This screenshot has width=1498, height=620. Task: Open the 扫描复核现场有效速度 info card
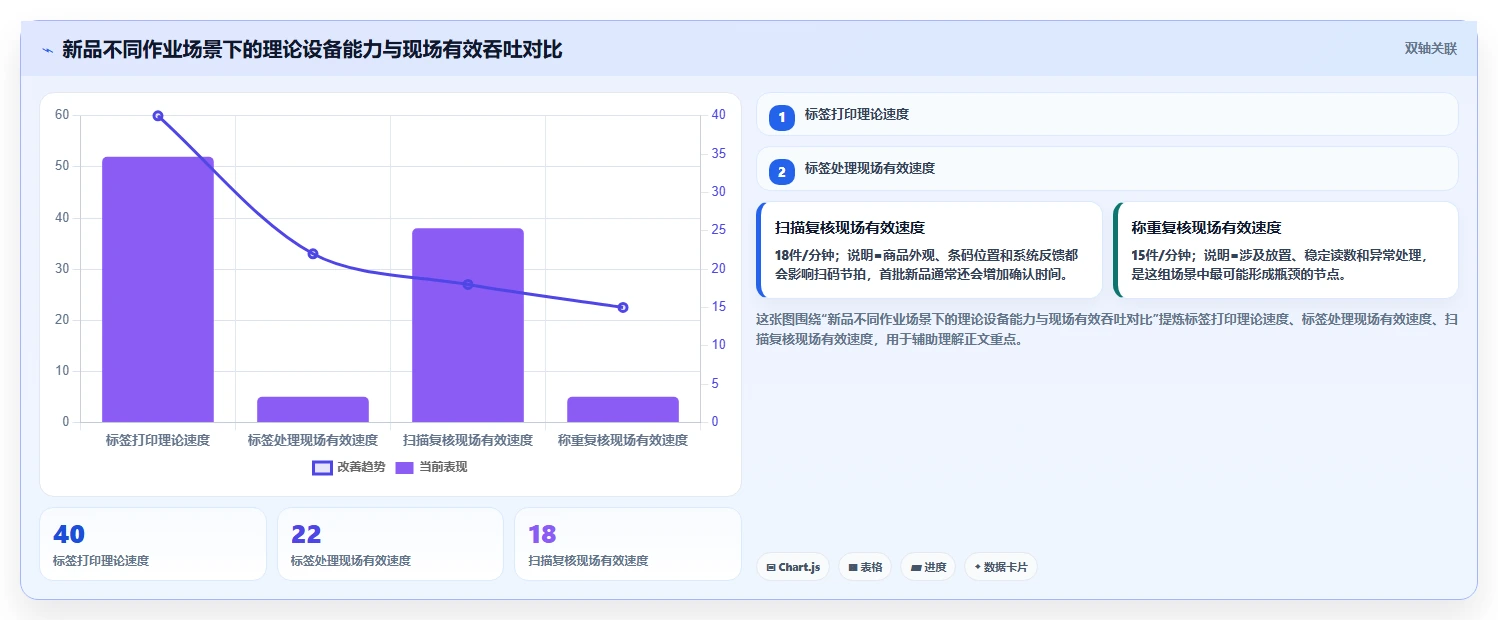[929, 250]
